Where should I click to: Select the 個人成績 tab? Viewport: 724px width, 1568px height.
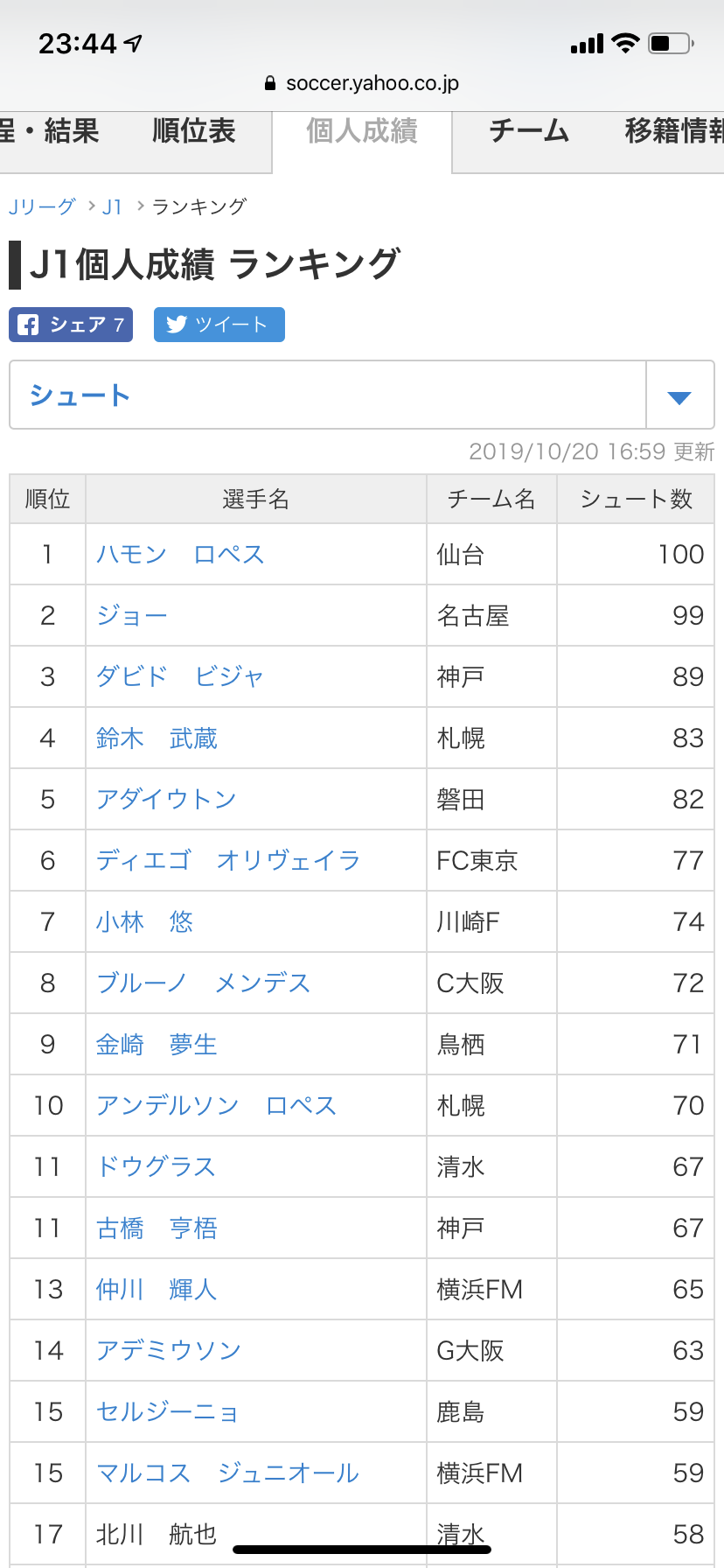(x=362, y=132)
